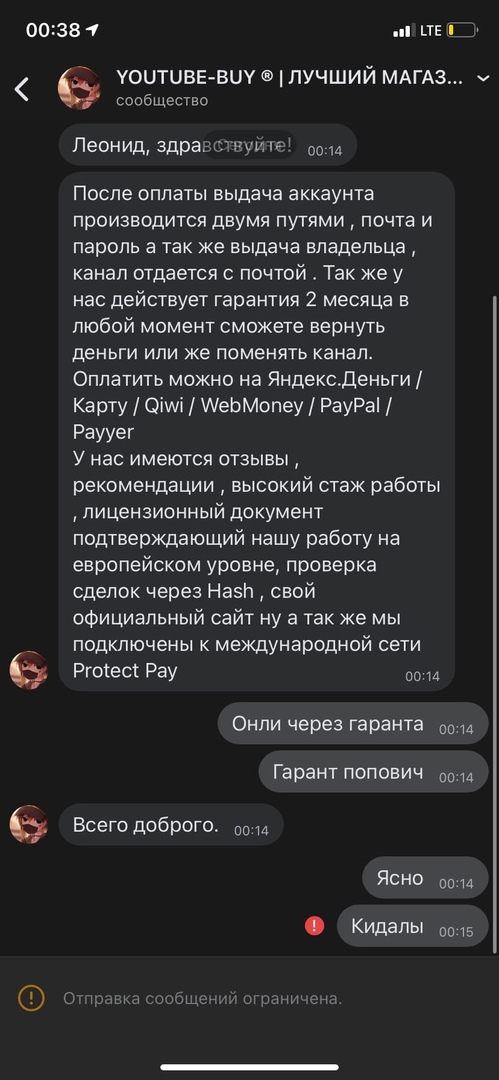
Task: Select the 'Кидалы' message bubble
Action: tap(412, 926)
